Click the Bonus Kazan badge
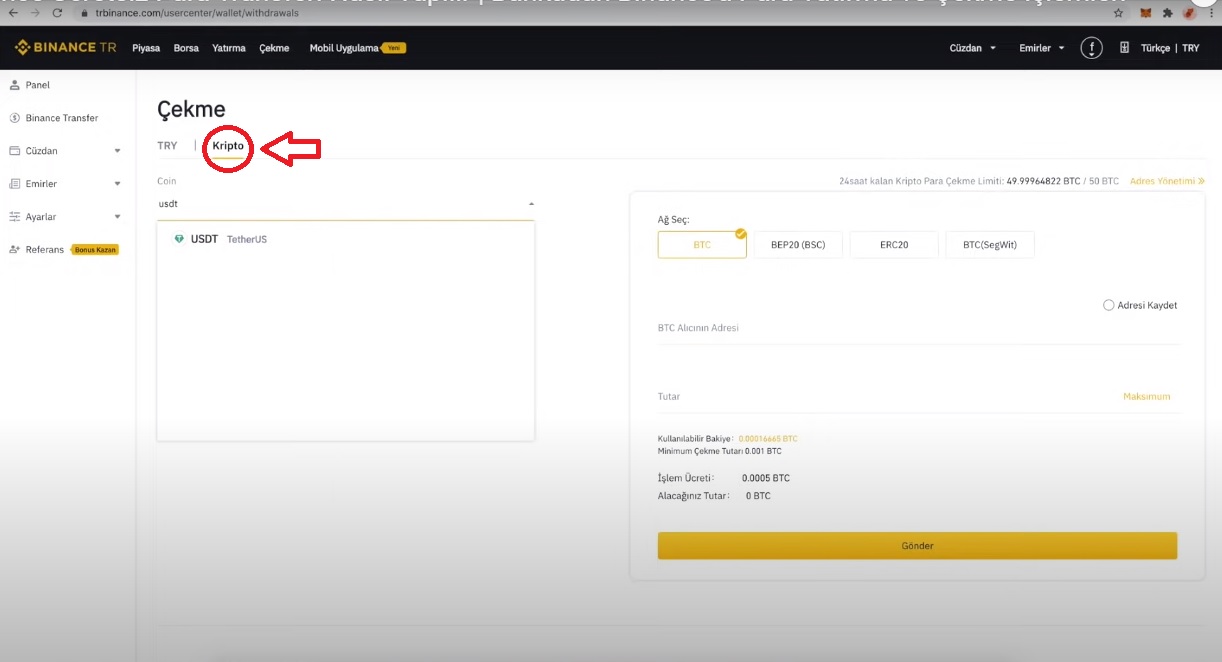 (95, 250)
